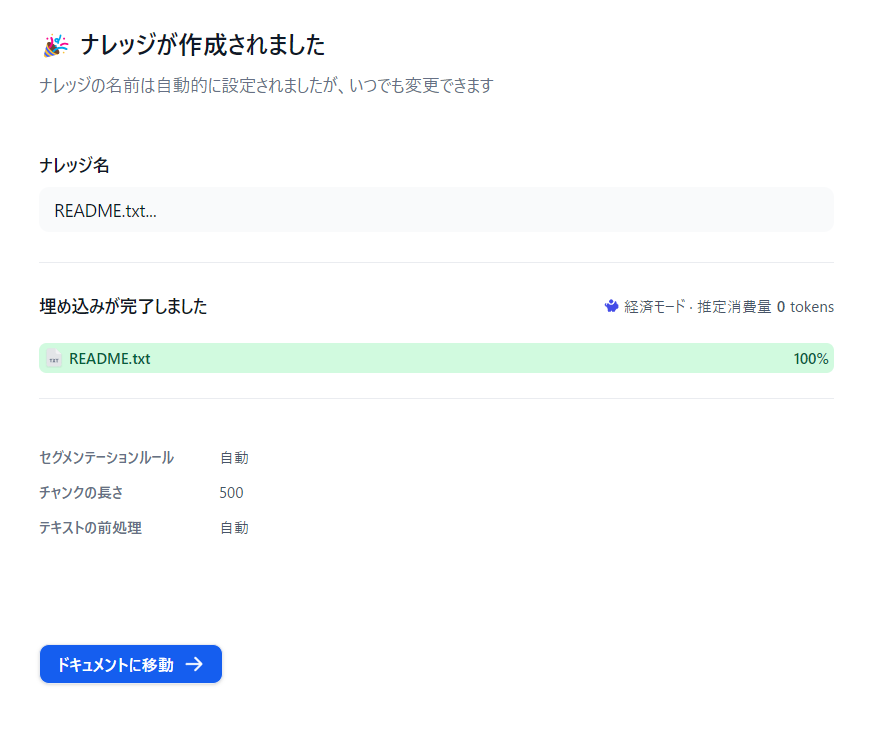The image size is (874, 732).
Task: Click the チャンクの長さ label
Action: 81,493
